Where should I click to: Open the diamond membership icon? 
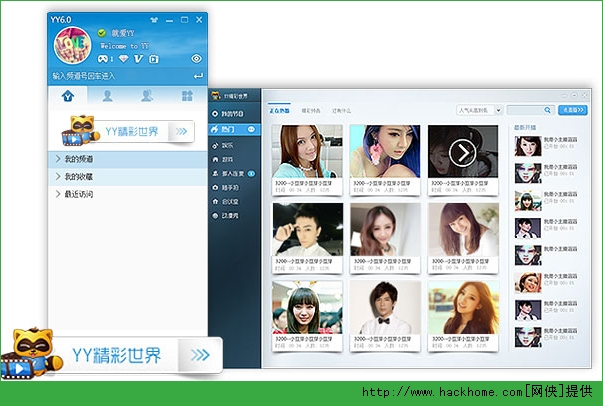(123, 59)
